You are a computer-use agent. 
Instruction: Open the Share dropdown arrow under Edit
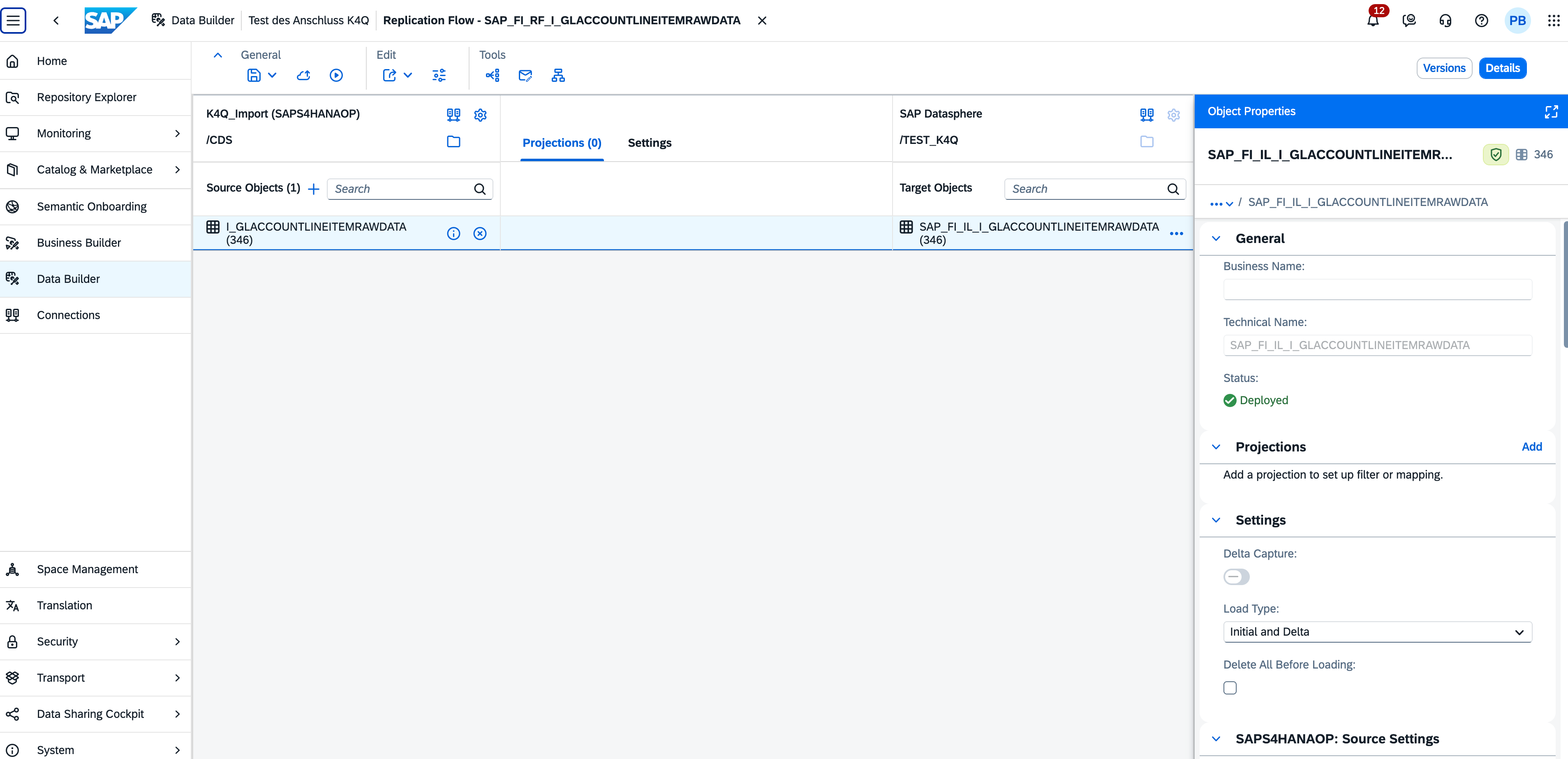coord(408,75)
